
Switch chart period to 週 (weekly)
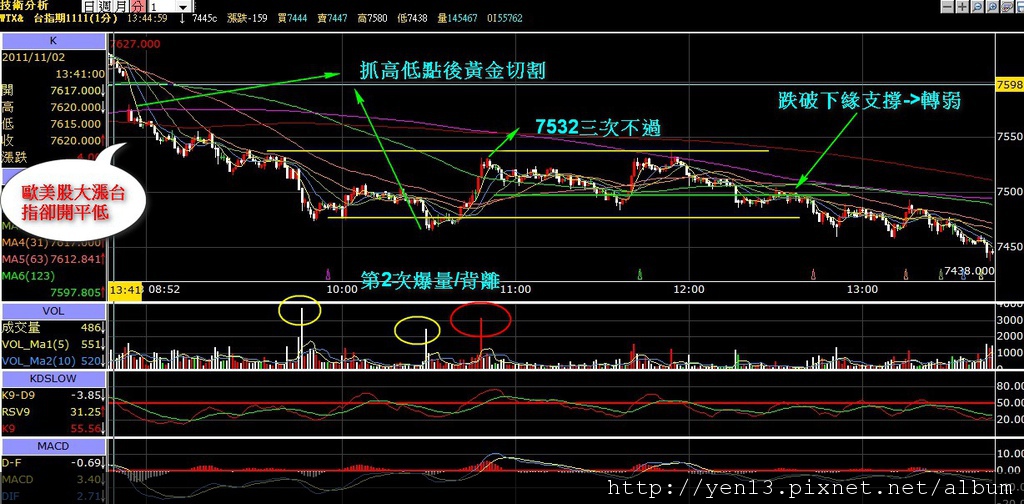point(104,7)
